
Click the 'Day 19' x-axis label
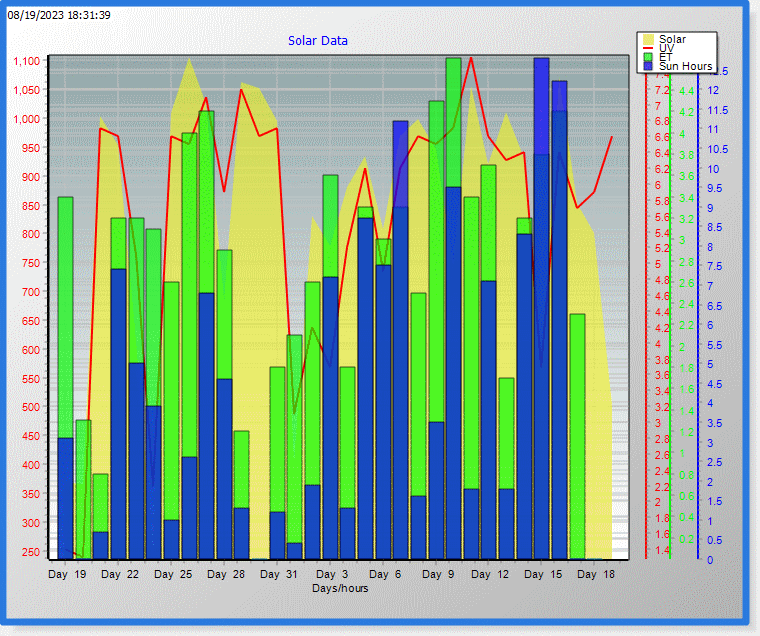(67, 574)
